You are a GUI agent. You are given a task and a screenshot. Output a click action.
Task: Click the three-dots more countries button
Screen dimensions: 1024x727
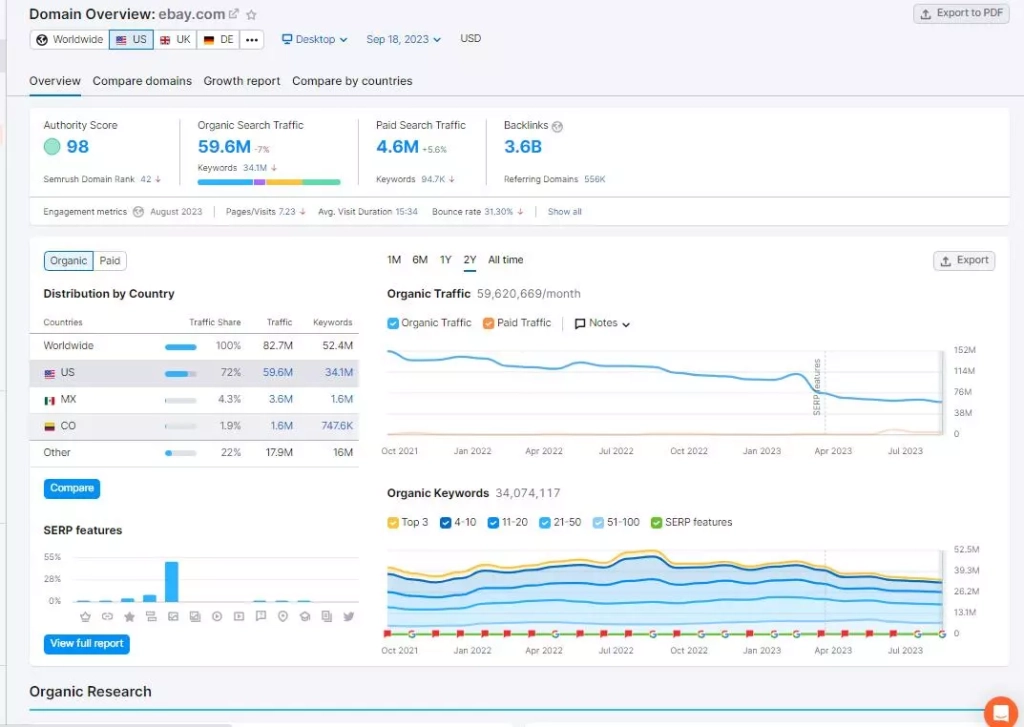(252, 40)
